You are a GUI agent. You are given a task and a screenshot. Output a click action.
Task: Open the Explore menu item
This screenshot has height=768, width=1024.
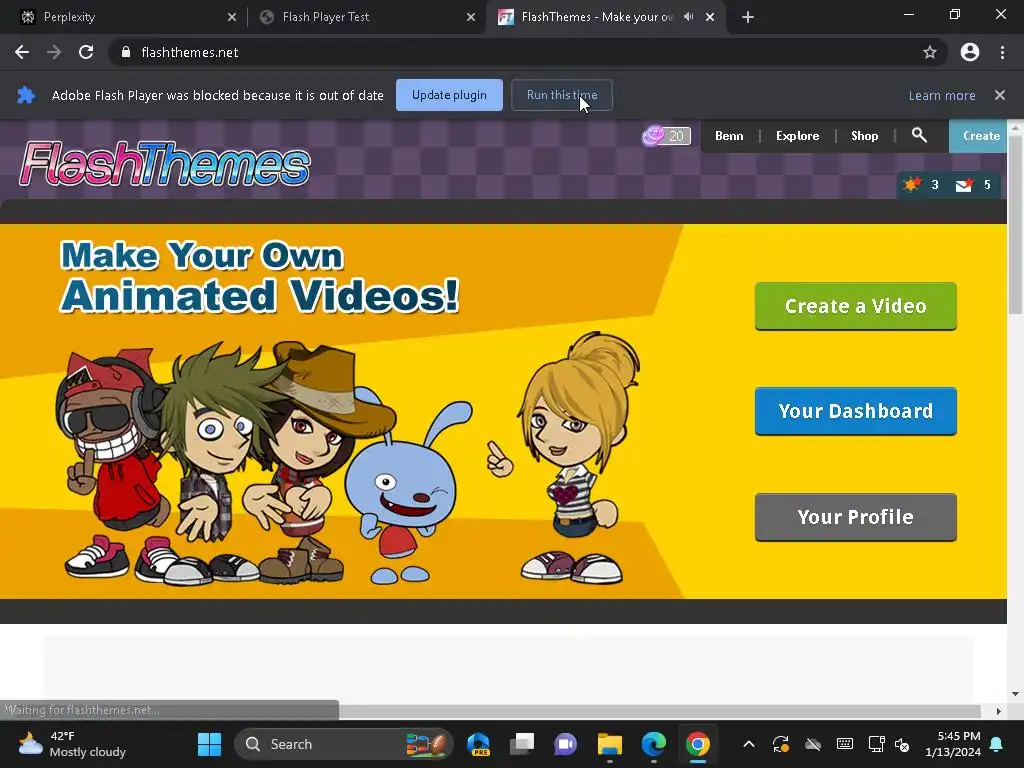[x=797, y=136]
